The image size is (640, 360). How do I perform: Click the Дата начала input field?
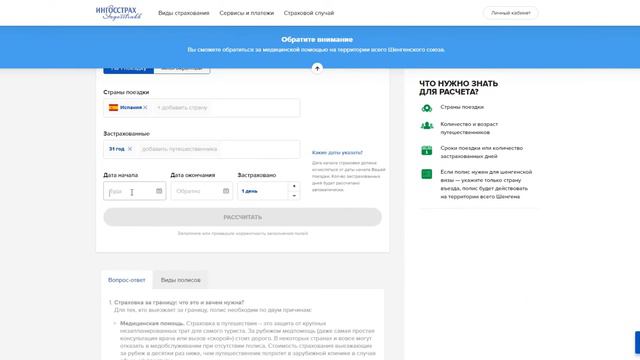(x=135, y=191)
